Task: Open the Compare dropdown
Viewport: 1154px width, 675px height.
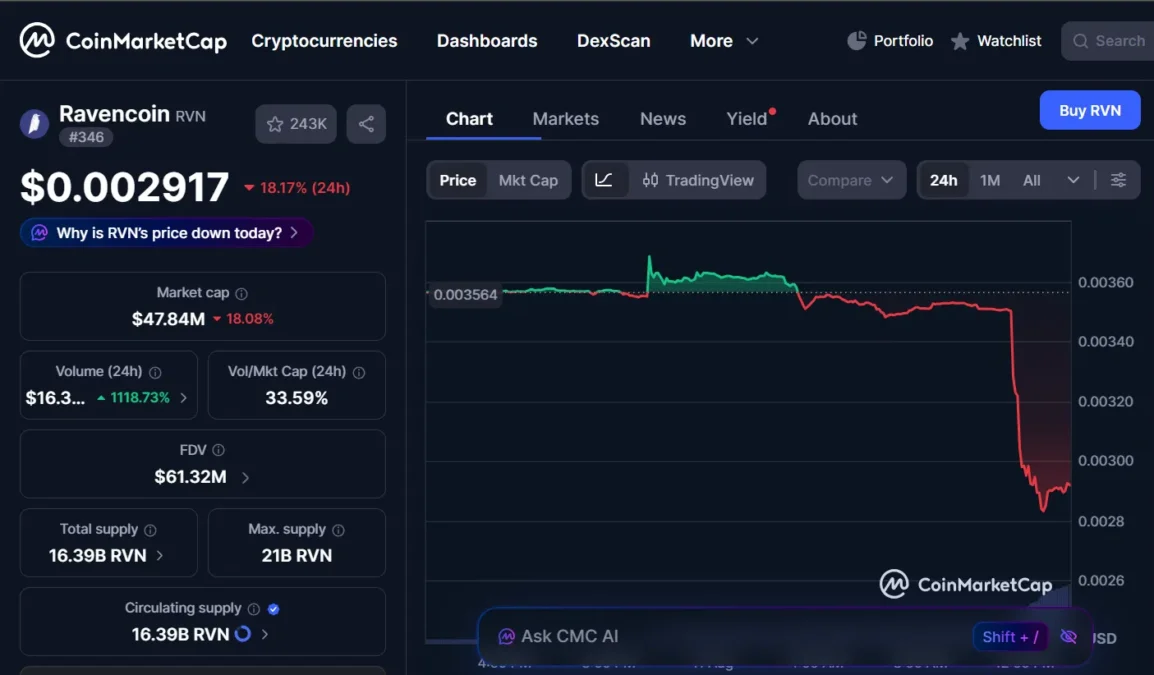Action: 851,180
